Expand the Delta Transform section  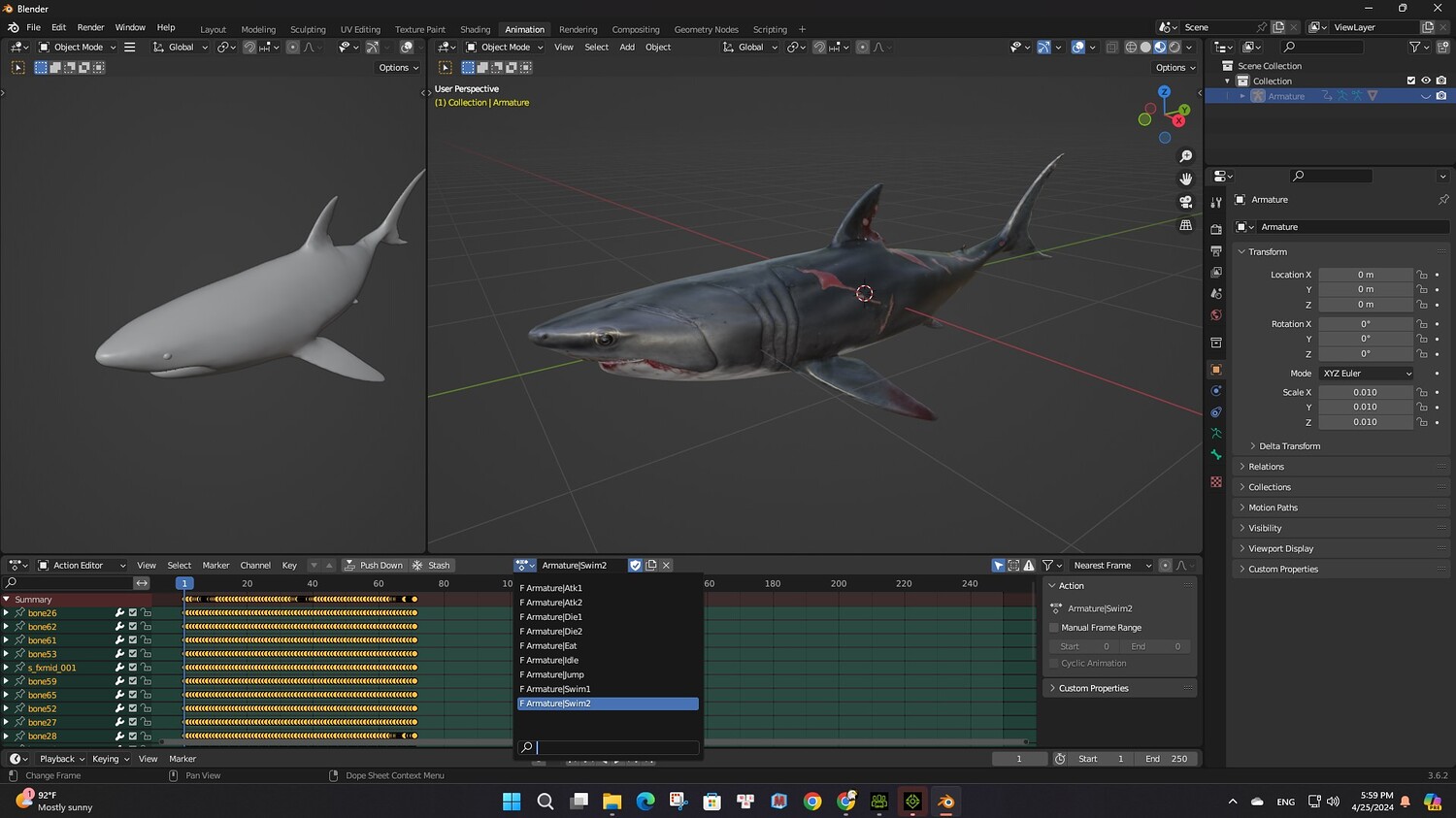click(x=1289, y=446)
